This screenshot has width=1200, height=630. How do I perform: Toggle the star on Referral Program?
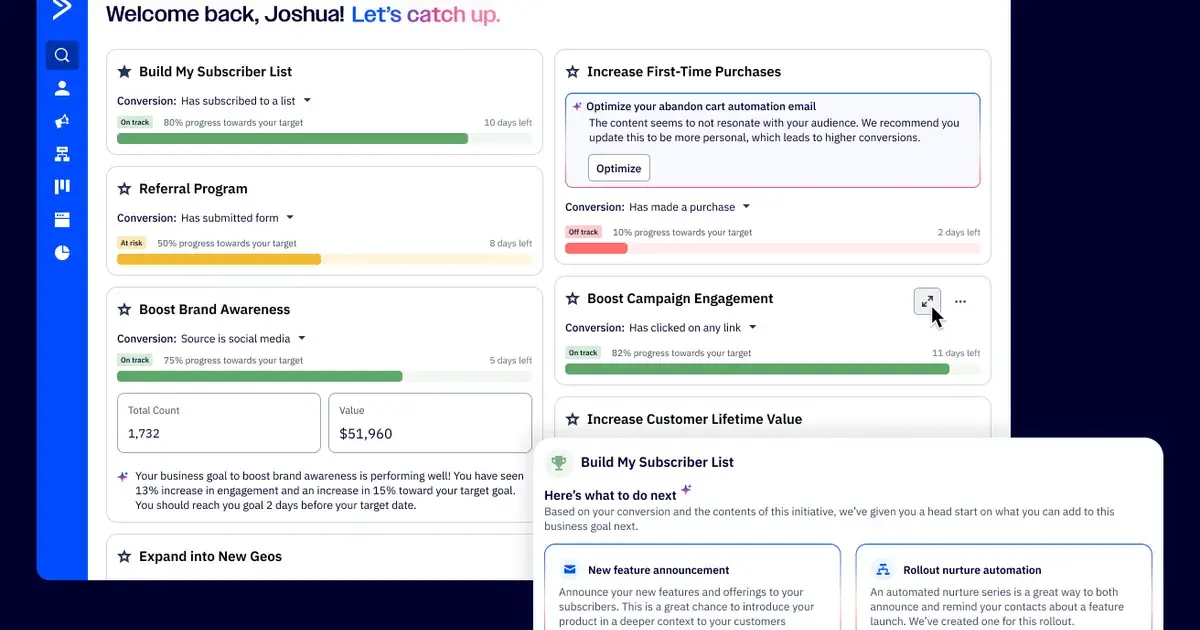click(x=125, y=188)
